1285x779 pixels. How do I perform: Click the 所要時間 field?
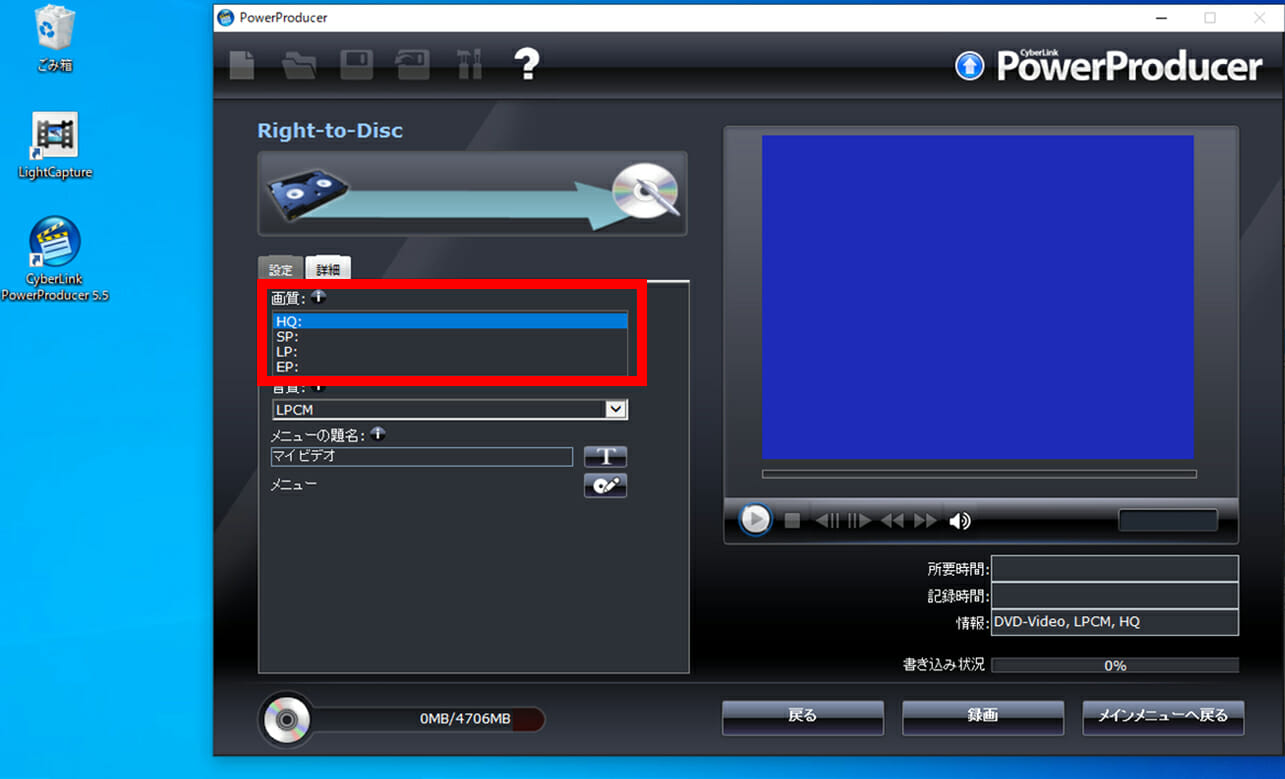coord(1115,569)
